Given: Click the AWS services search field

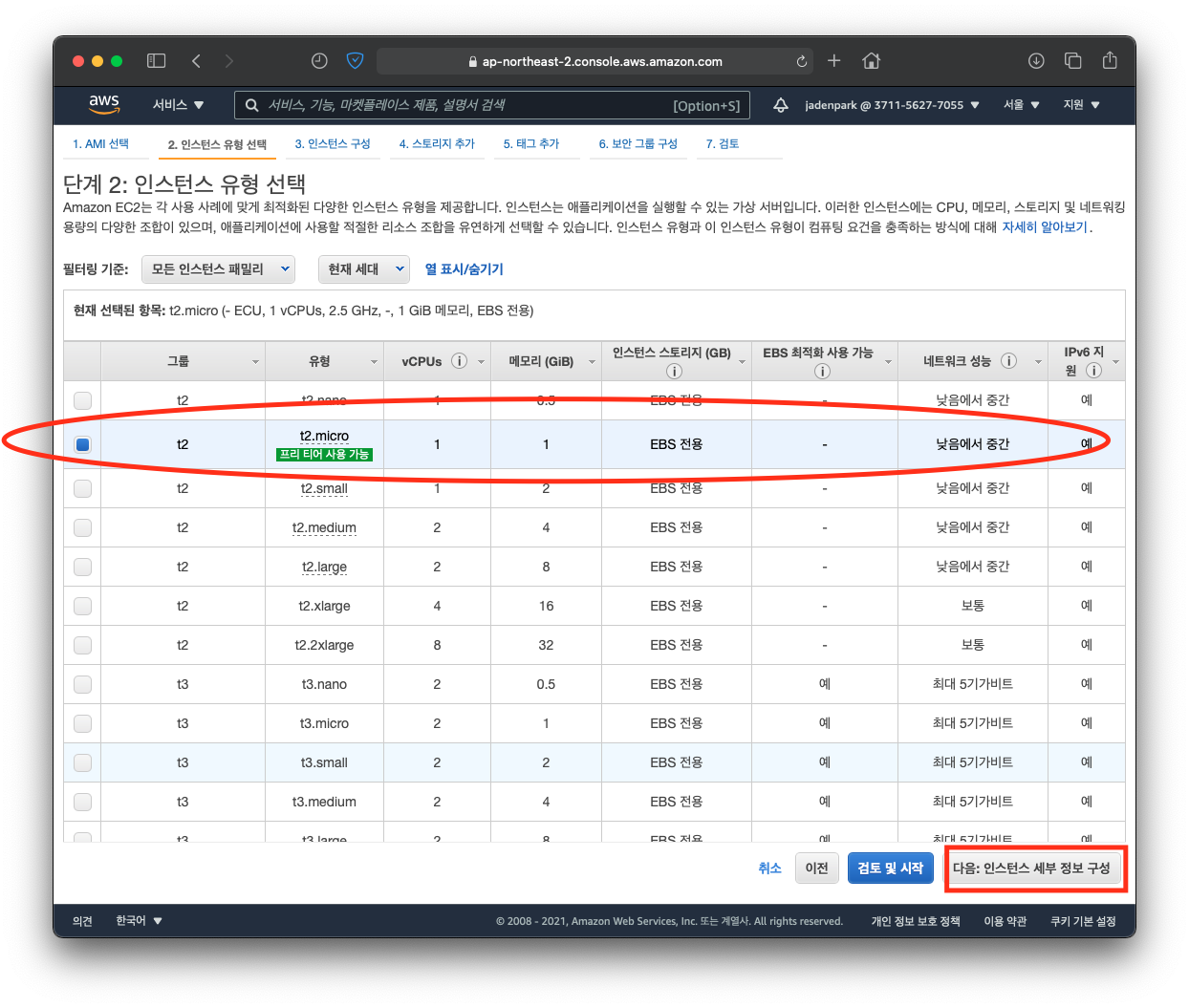Looking at the screenshot, I should [492, 105].
